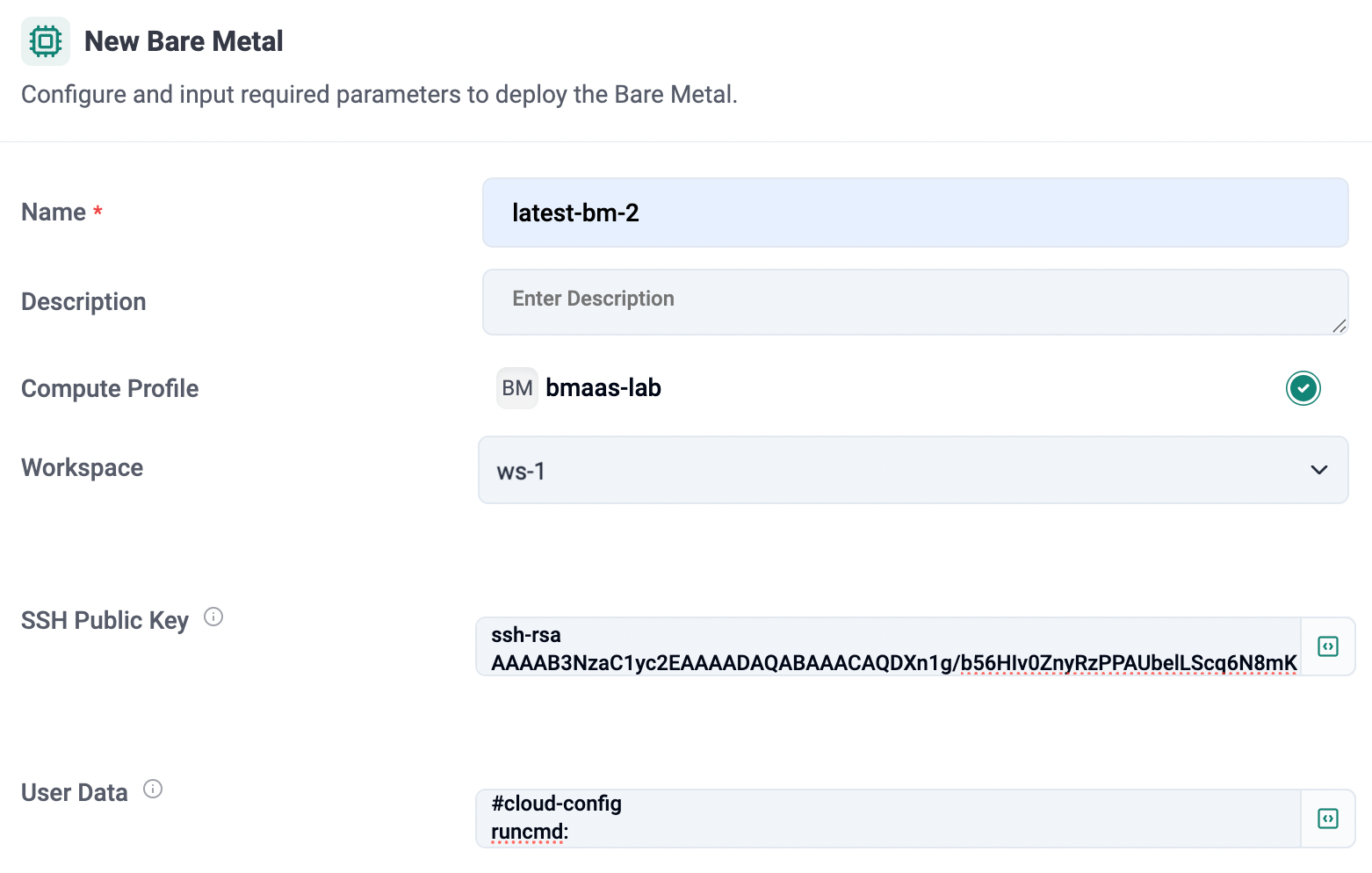Click the Workspace dropdown chevron arrow
Image resolution: width=1372 pixels, height=873 pixels.
pos(1319,470)
